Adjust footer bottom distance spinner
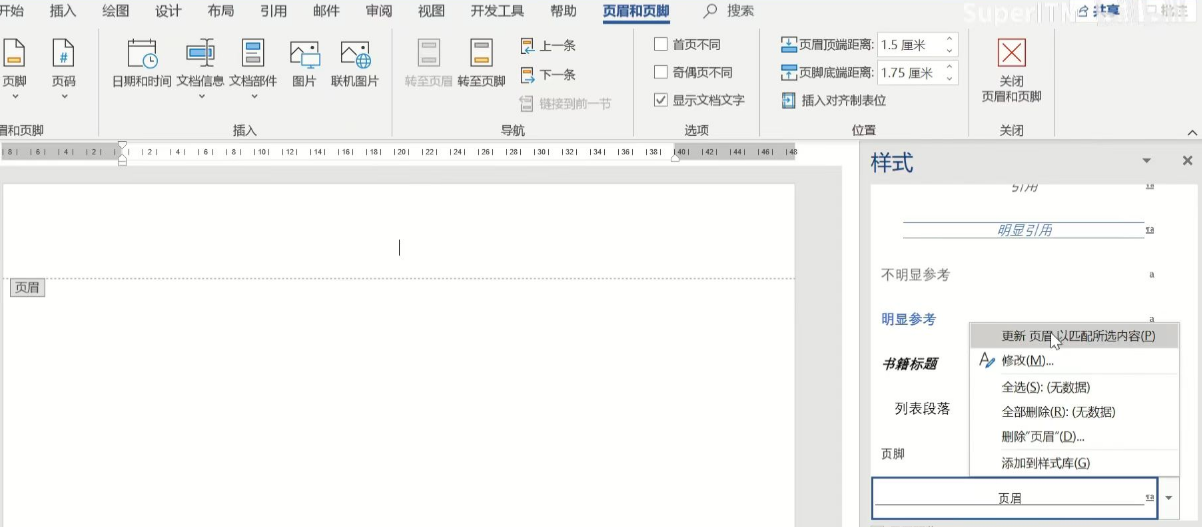 (x=950, y=72)
